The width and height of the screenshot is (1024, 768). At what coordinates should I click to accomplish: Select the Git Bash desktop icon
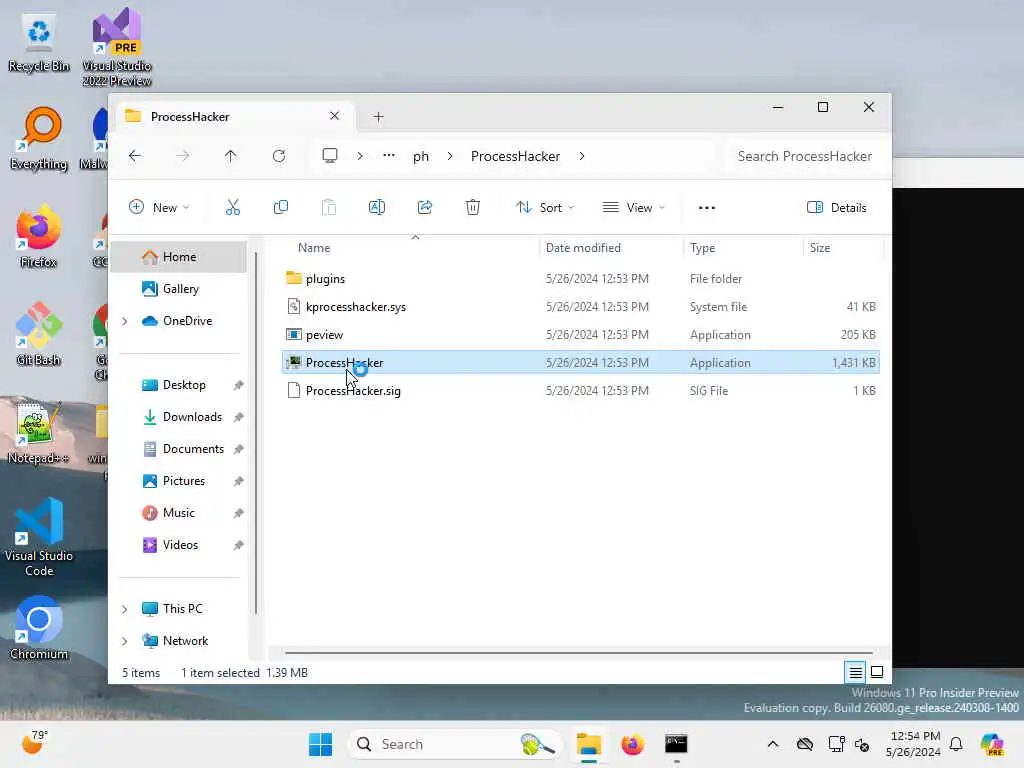click(x=39, y=334)
